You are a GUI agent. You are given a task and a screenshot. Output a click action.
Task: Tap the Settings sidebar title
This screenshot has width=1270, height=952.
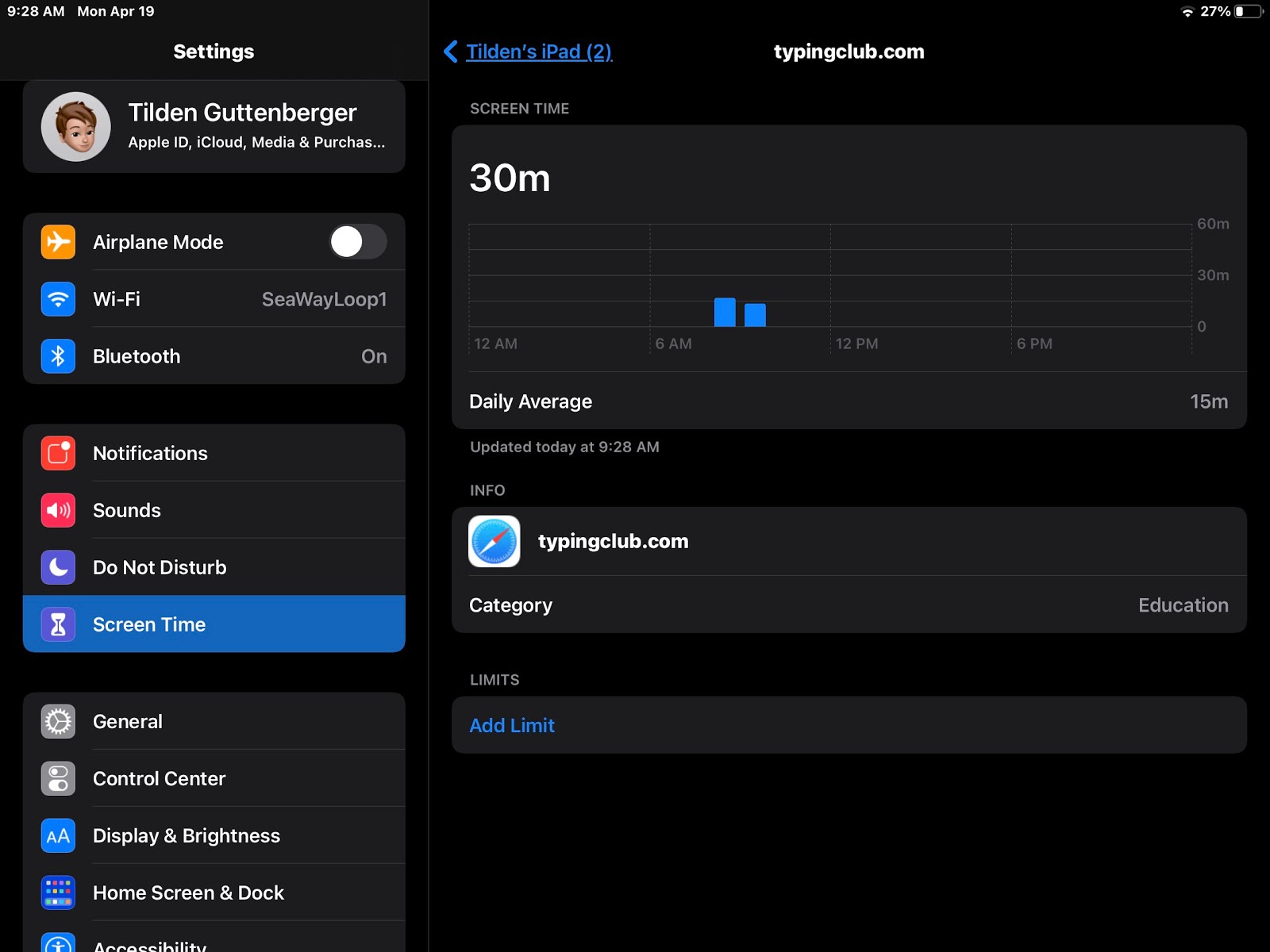tap(214, 52)
